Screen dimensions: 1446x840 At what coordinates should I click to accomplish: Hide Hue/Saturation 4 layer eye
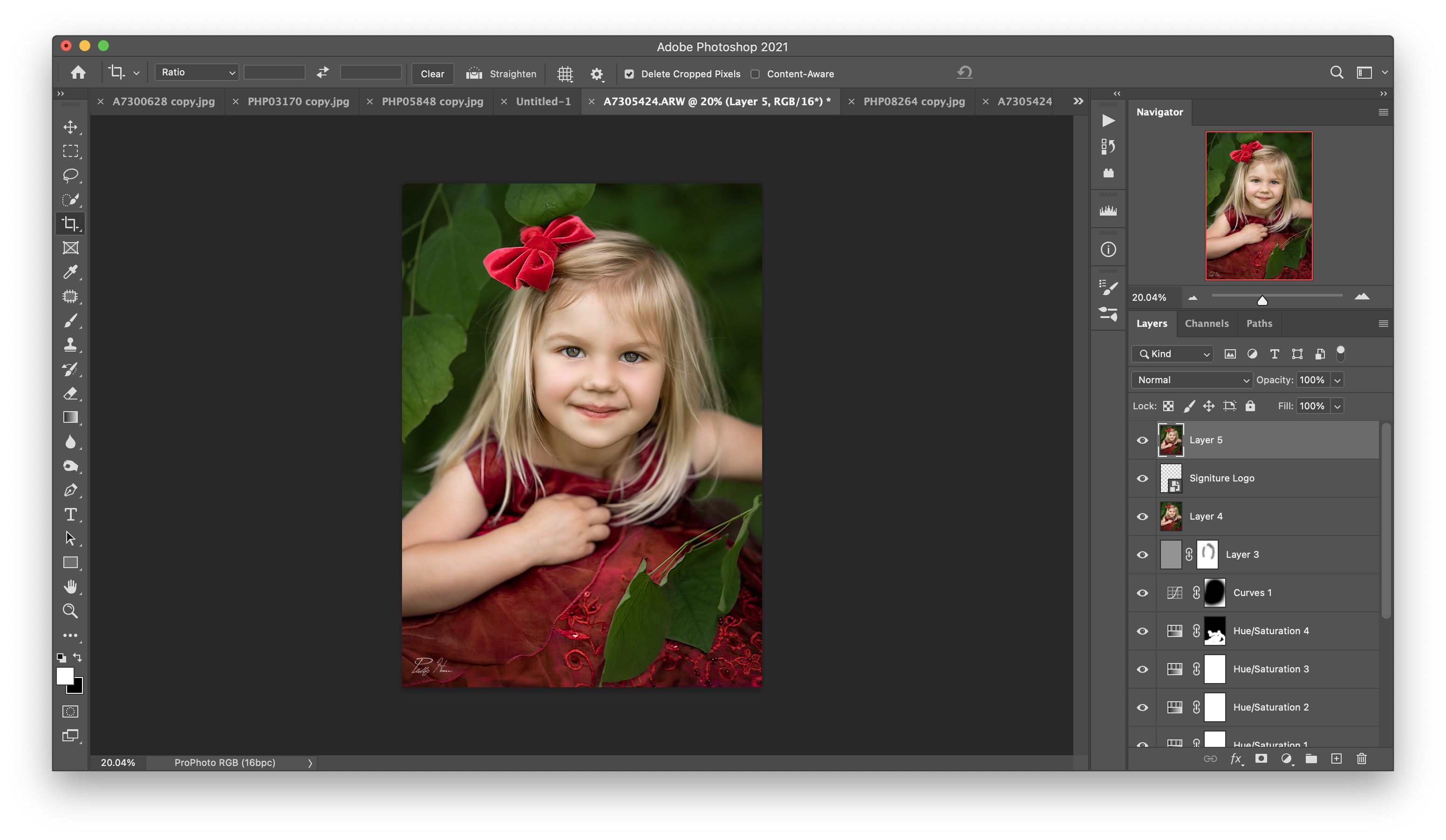(1142, 631)
